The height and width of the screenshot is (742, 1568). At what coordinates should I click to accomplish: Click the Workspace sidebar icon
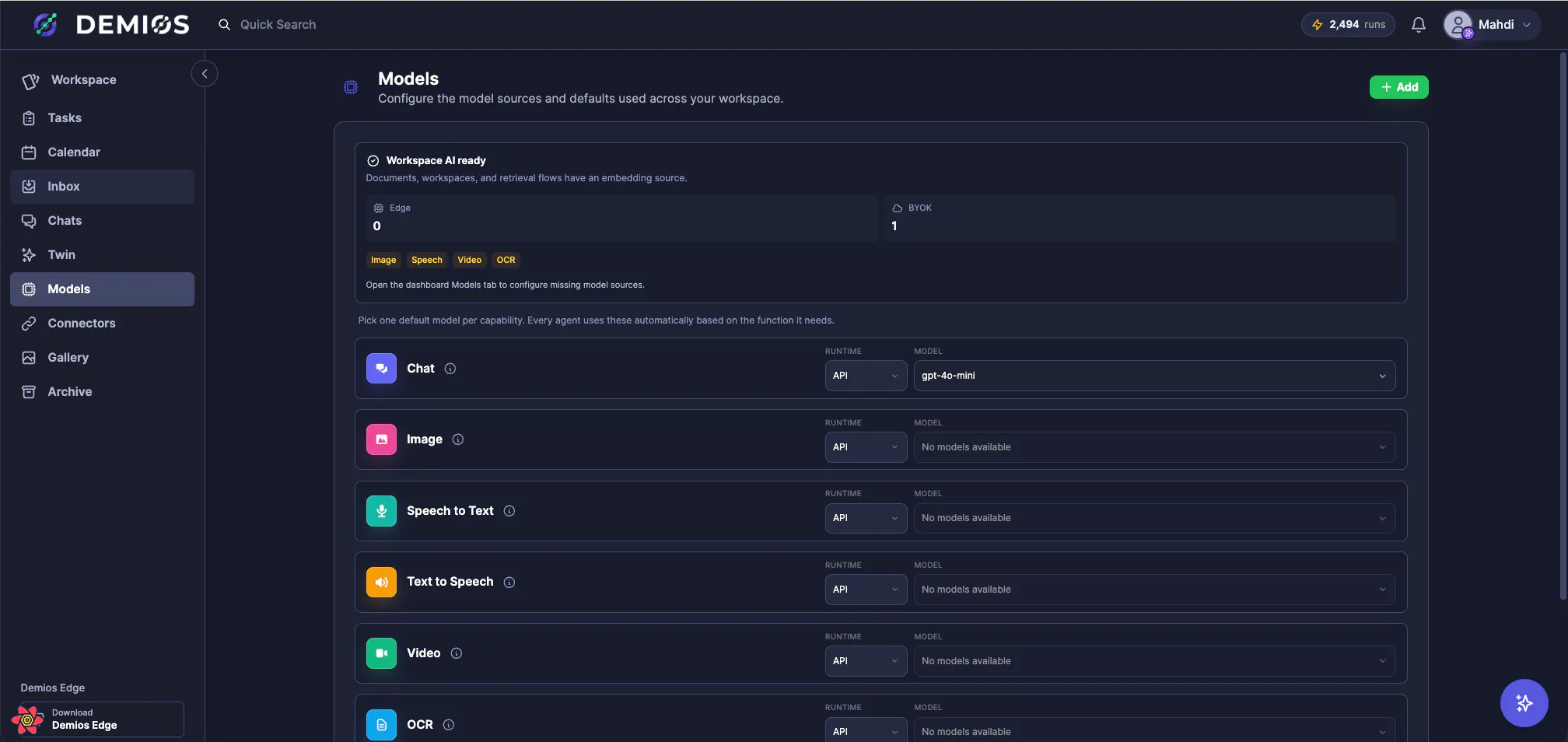pyautogui.click(x=30, y=81)
